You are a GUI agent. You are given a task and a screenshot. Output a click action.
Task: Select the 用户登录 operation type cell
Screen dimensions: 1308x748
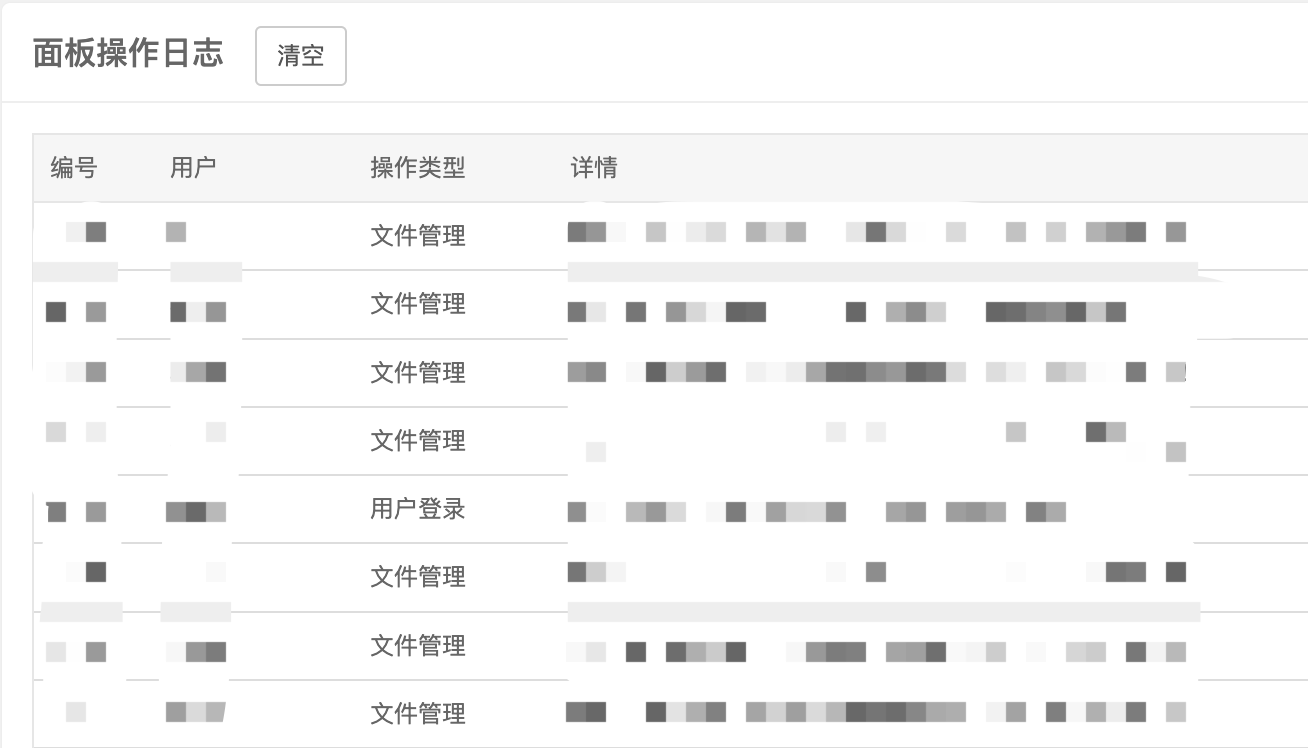tap(418, 509)
